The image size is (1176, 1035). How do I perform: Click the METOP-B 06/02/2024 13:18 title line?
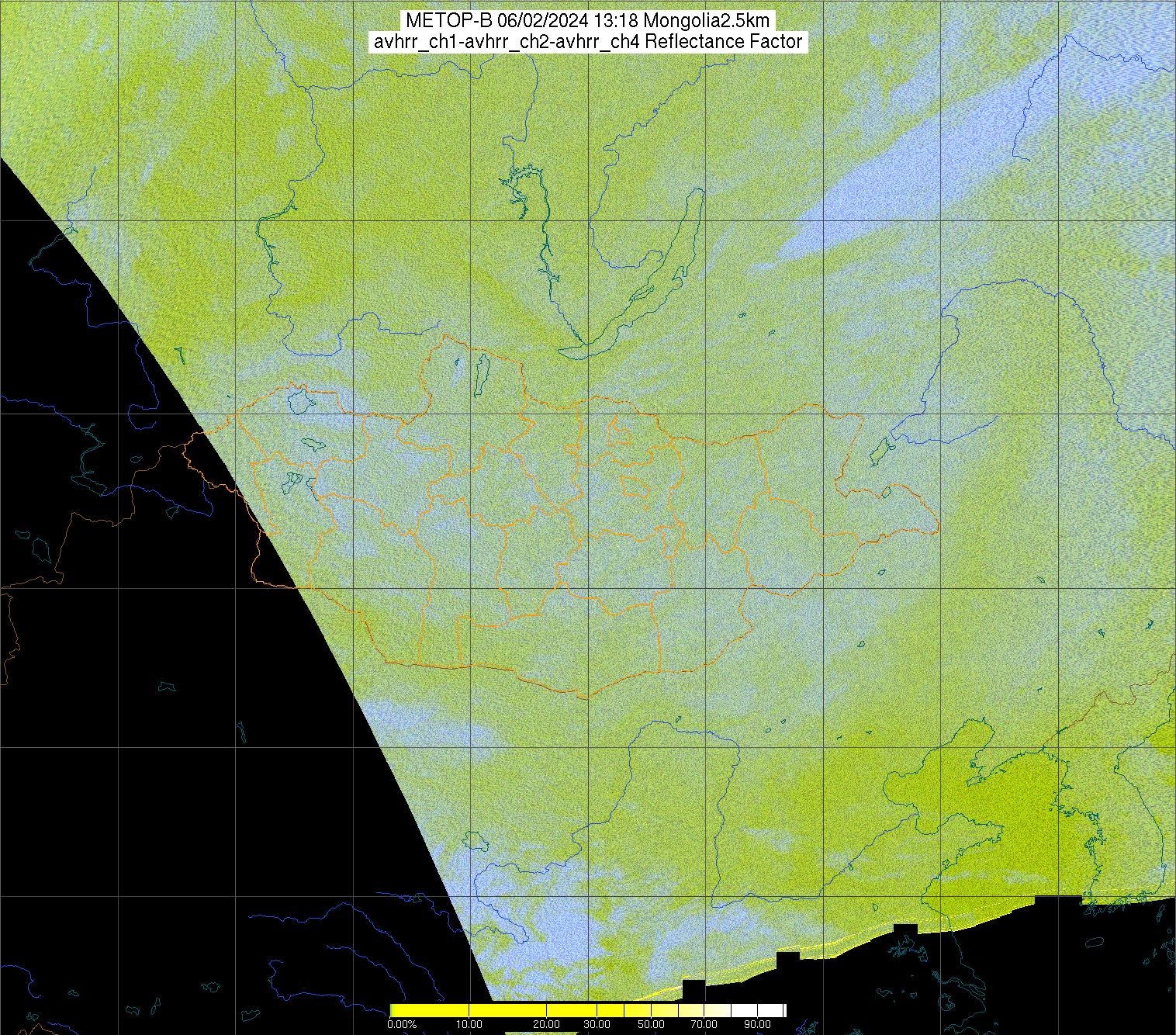588,21
